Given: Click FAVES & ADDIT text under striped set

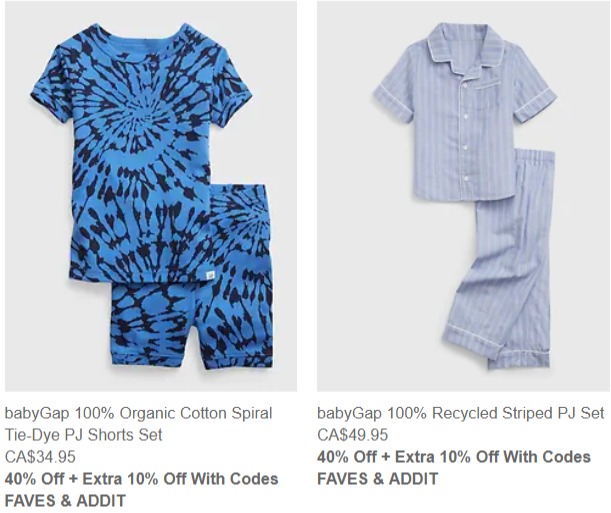Looking at the screenshot, I should (378, 479).
